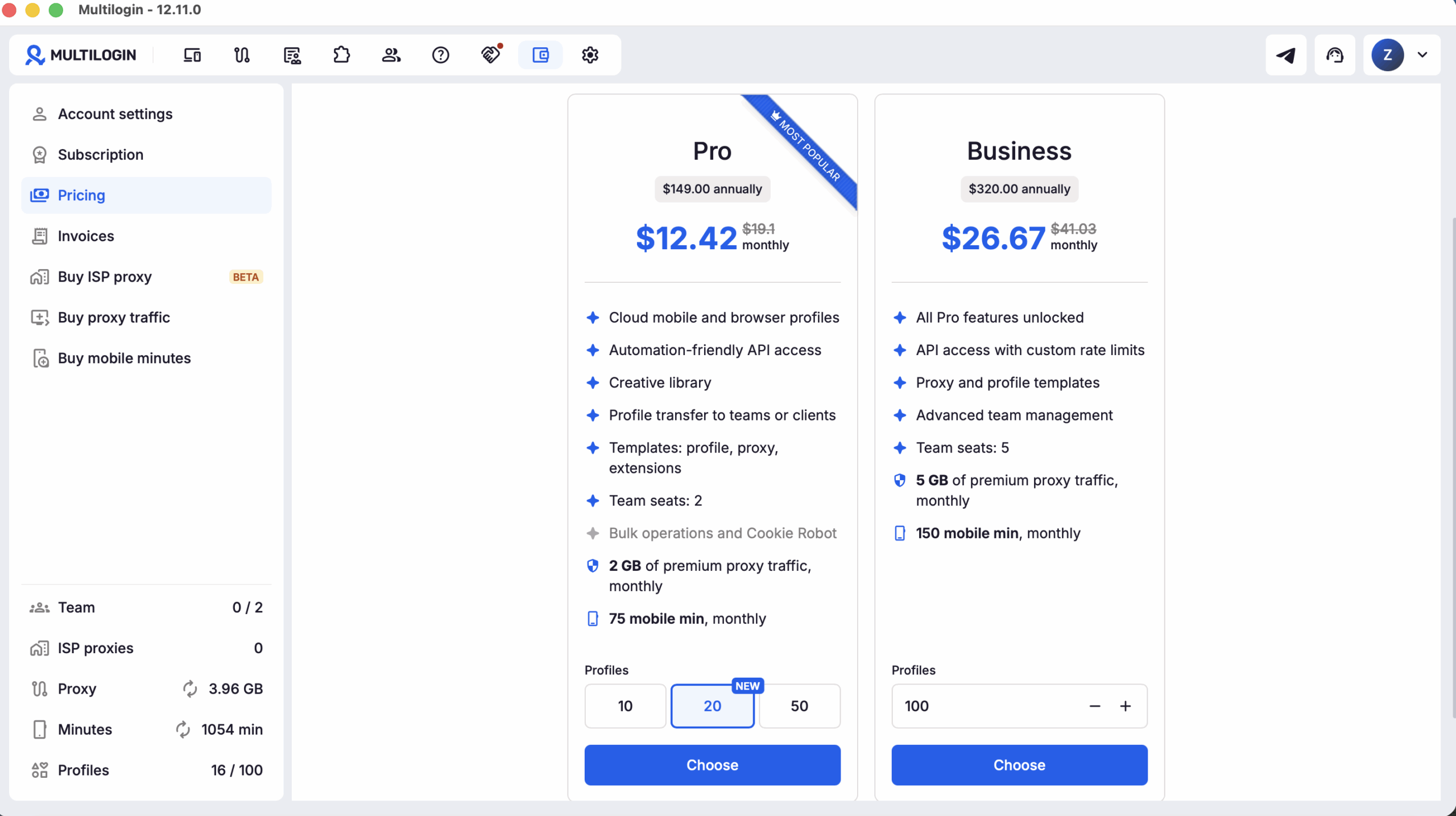Click "75 mobile min, monthly" feature
This screenshot has height=816, width=1456.
(x=688, y=619)
